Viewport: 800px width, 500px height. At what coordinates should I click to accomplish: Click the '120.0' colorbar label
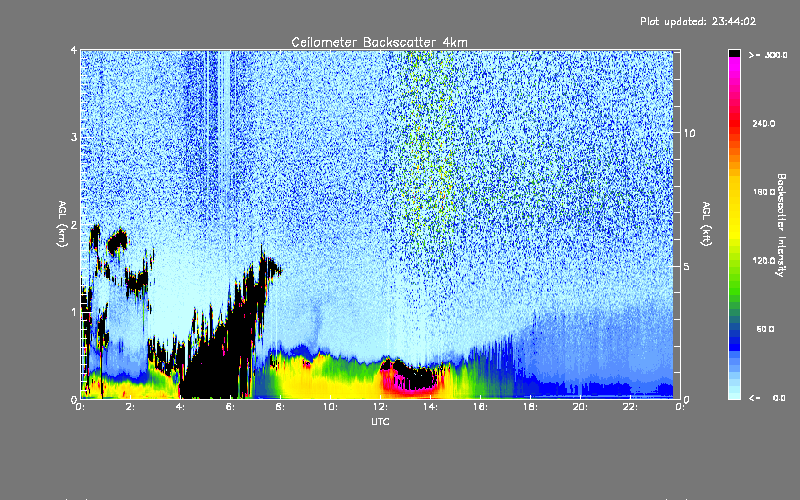[764, 260]
